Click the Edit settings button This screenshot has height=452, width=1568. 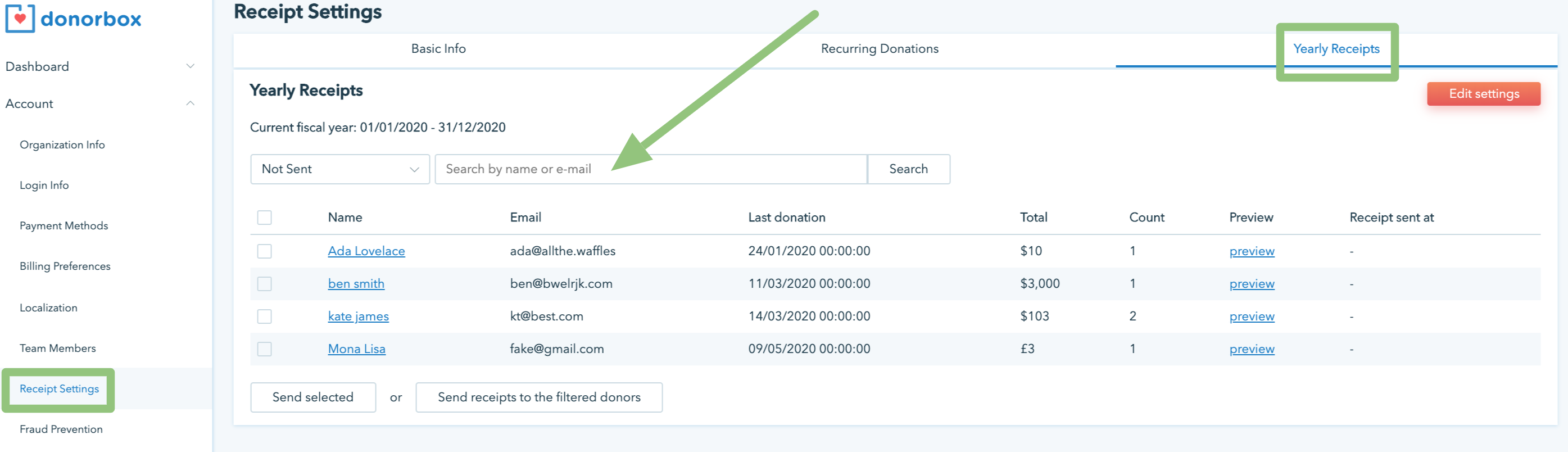(1483, 94)
